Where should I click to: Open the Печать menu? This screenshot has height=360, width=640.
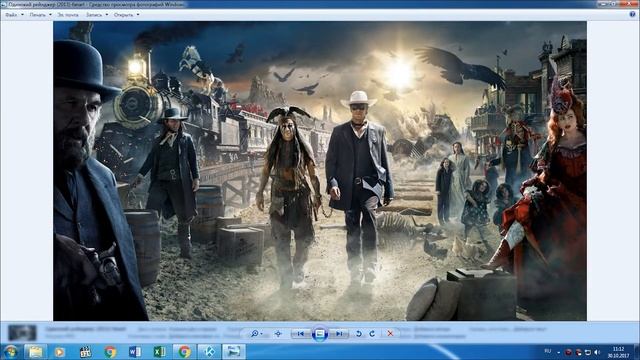[x=38, y=15]
